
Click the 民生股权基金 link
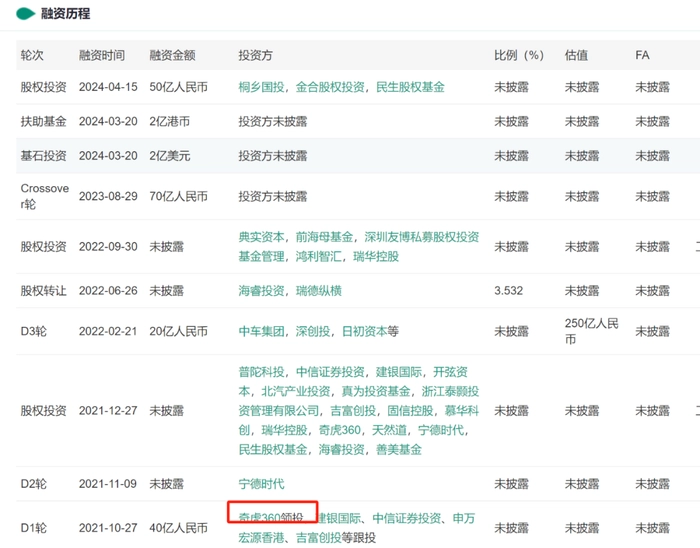(x=410, y=87)
